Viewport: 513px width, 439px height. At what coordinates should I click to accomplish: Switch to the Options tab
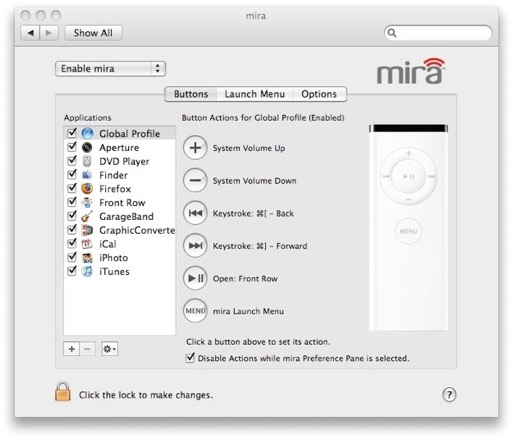tap(319, 94)
